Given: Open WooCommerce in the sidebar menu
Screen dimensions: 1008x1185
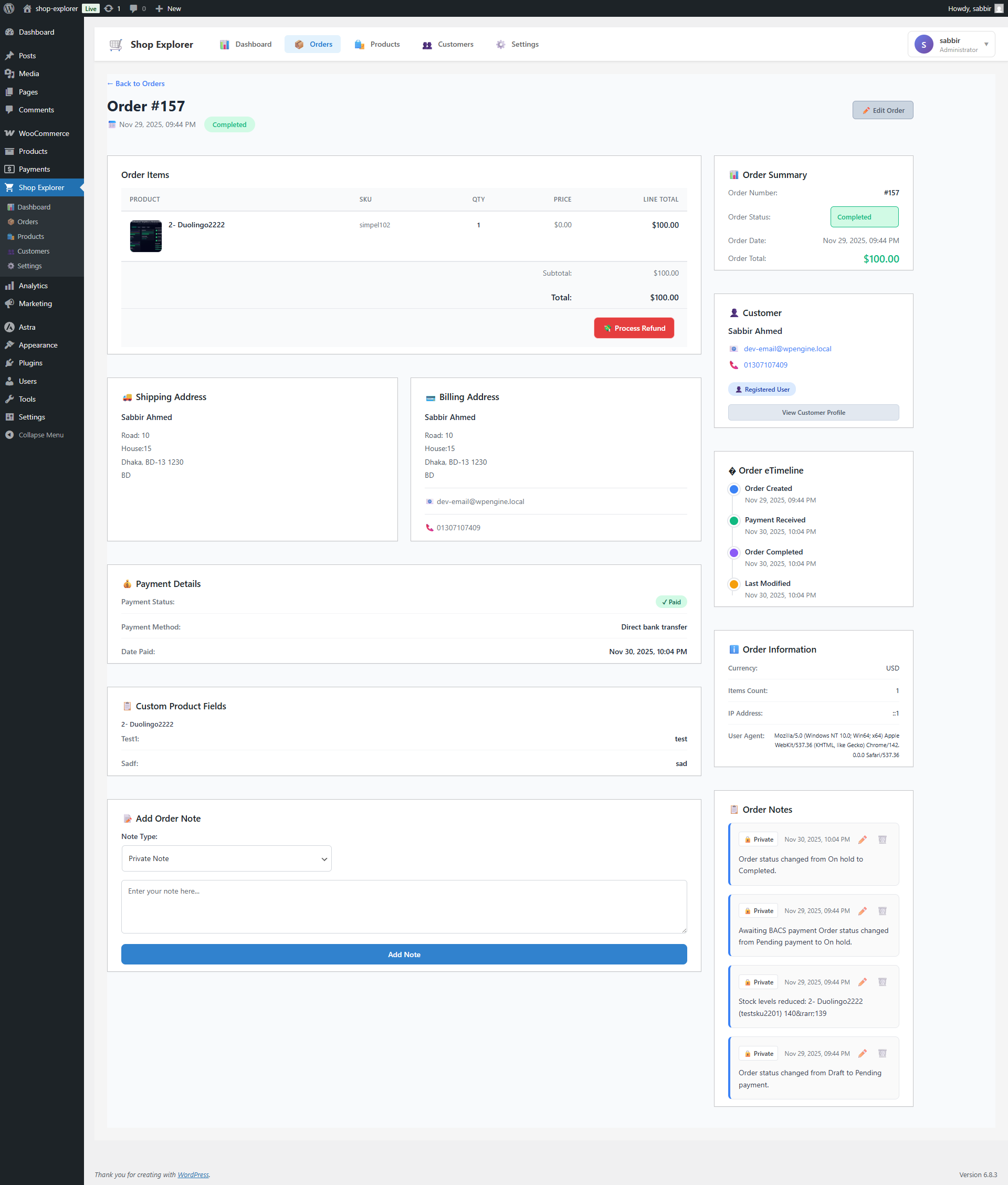Looking at the screenshot, I should pos(44,133).
